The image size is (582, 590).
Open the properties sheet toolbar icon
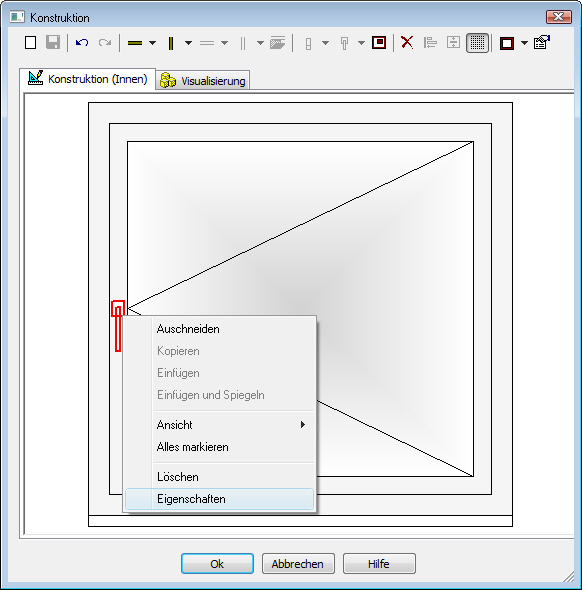(x=542, y=42)
